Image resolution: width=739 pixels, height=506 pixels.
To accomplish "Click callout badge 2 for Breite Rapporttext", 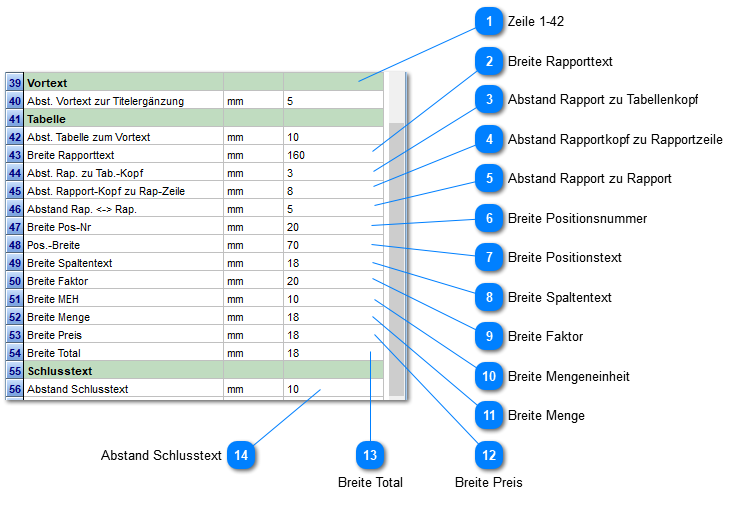I will coord(489,61).
